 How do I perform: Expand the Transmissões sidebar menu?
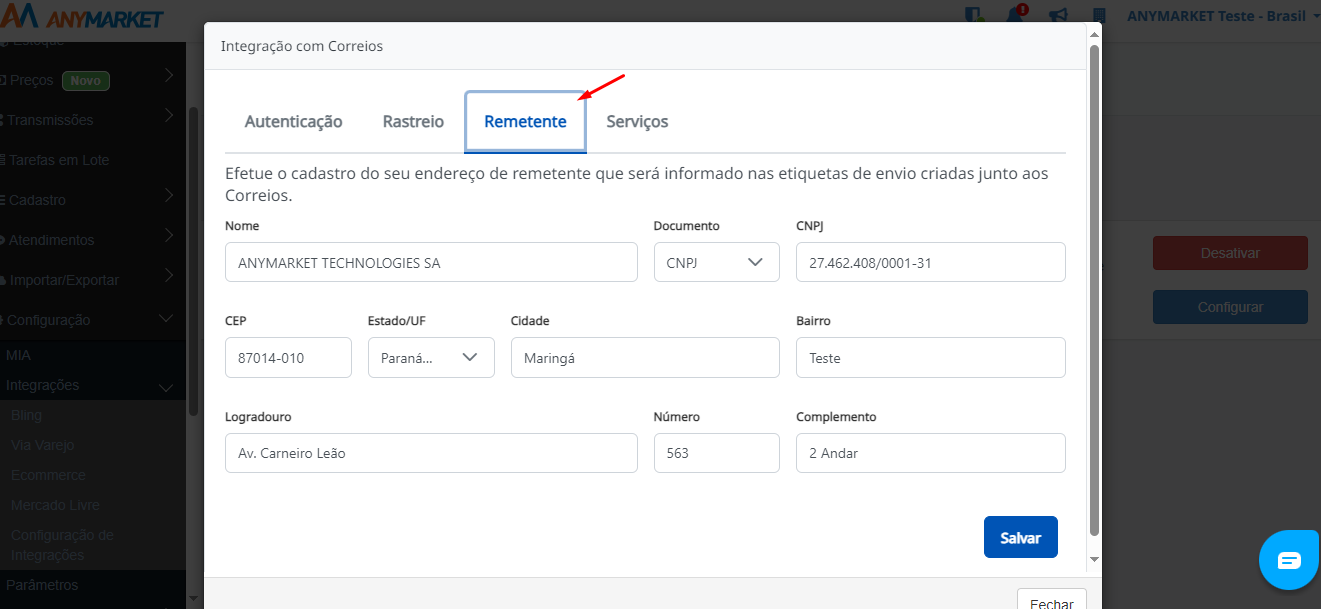(x=93, y=120)
